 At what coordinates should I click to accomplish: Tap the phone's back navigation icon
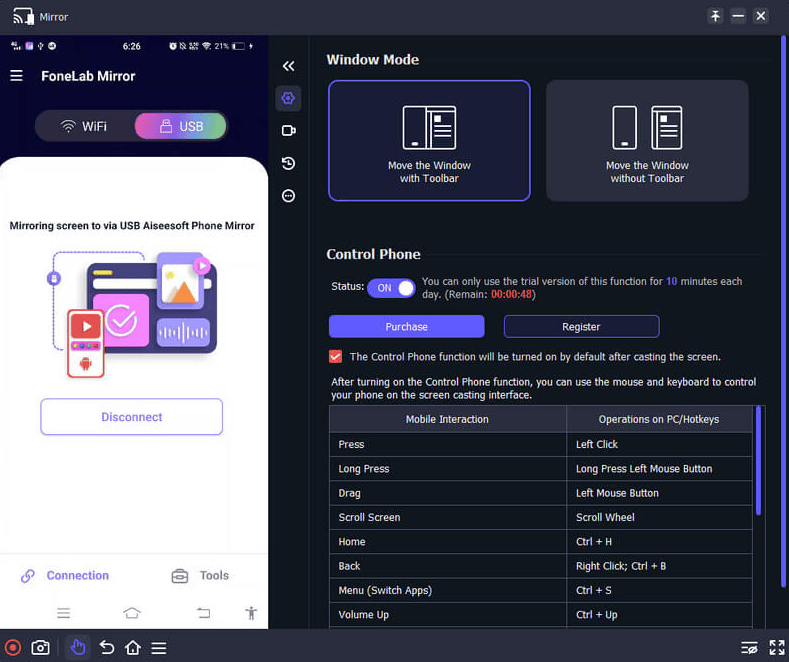(203, 613)
